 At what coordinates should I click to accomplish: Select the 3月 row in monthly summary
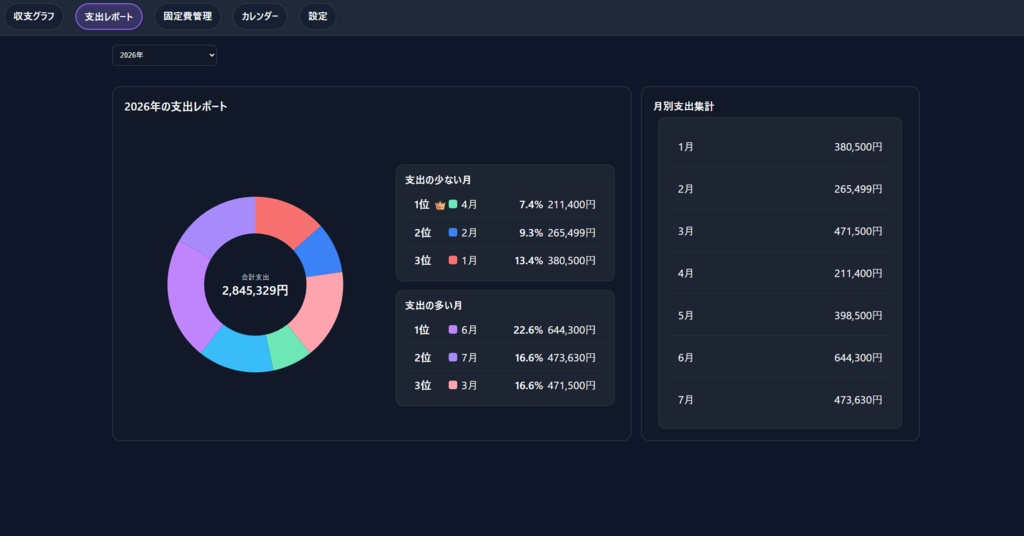[x=780, y=231]
